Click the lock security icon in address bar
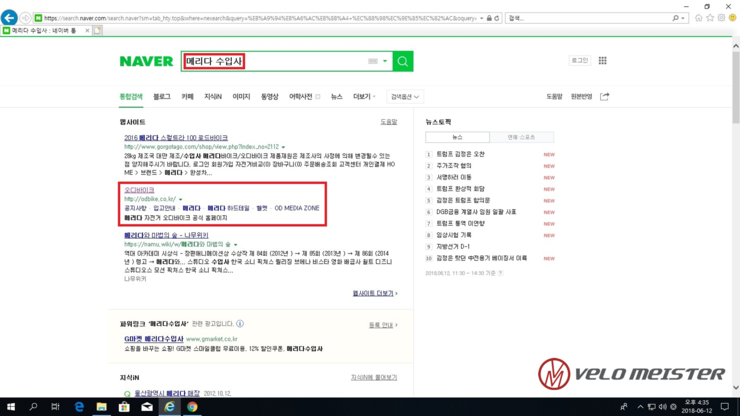Screen dimensions: 740x416 click(x=489, y=18)
